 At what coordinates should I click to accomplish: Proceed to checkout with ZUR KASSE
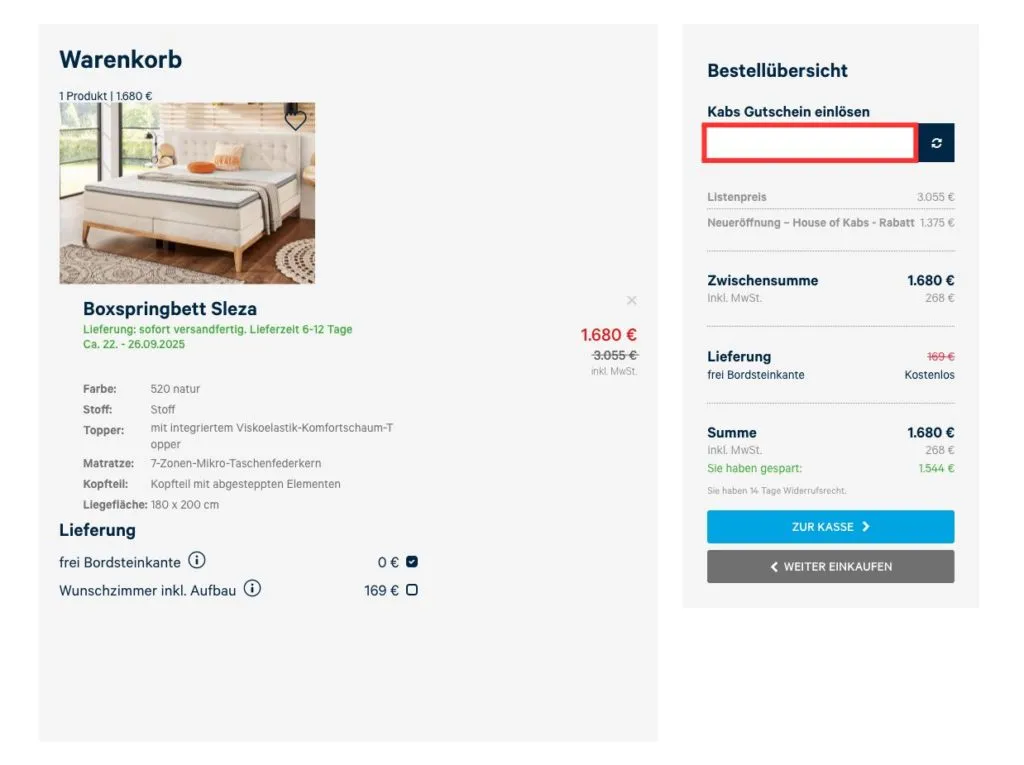click(x=830, y=526)
